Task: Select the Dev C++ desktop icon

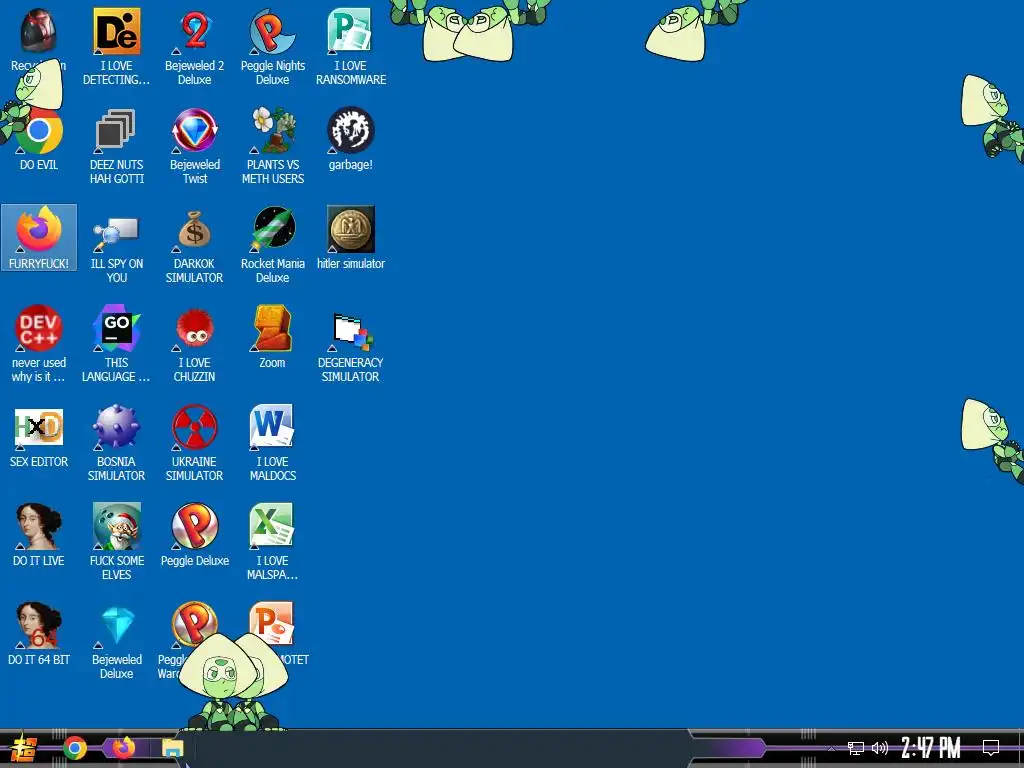Action: [39, 328]
